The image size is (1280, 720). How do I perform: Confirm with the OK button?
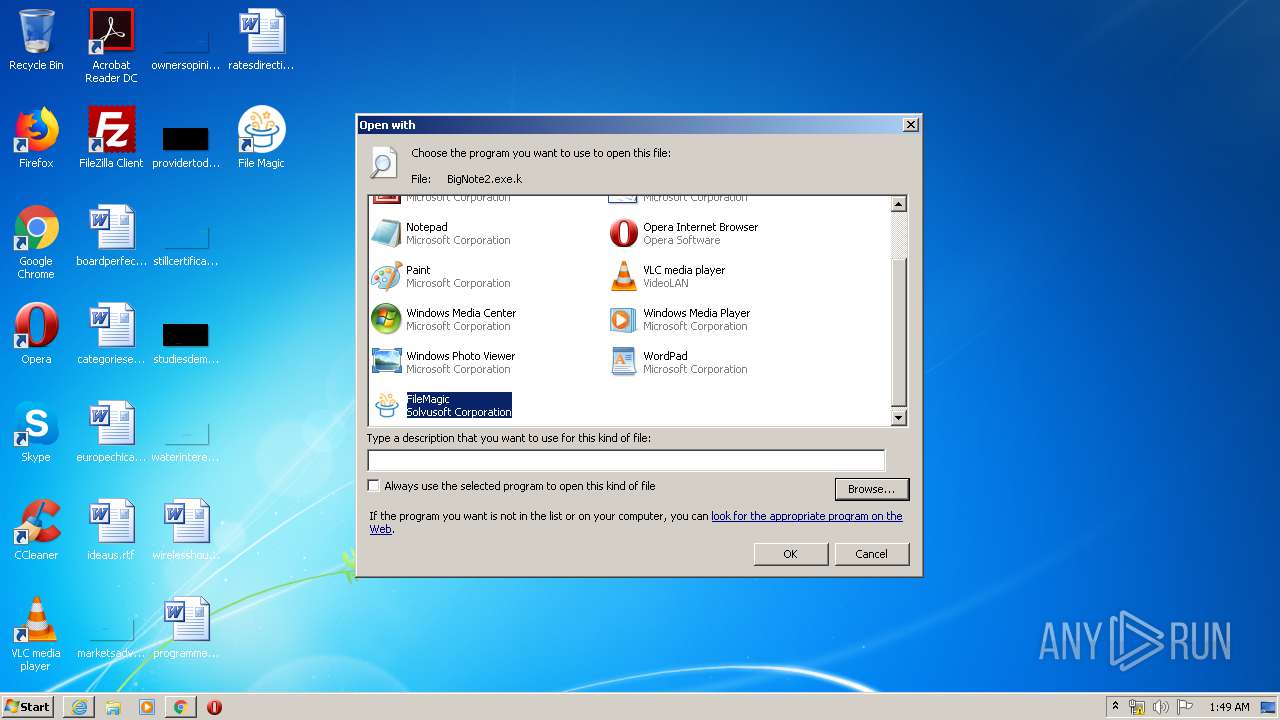point(791,554)
